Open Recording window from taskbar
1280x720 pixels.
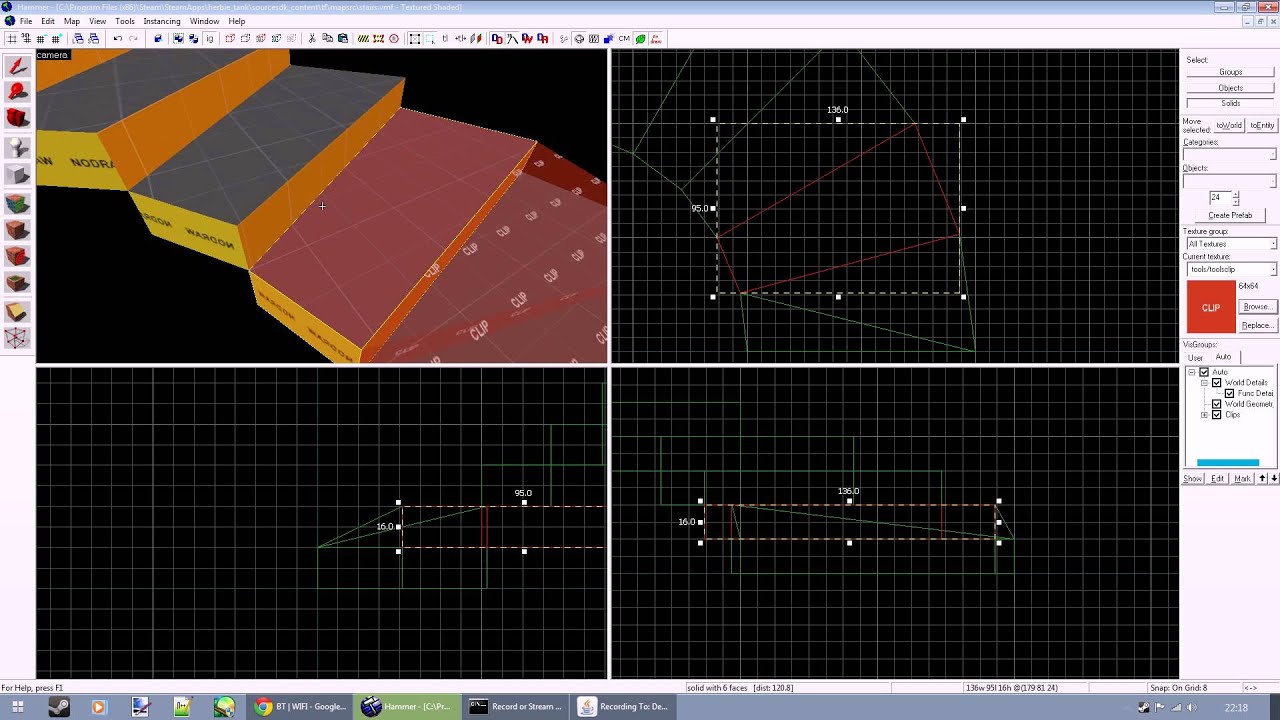(625, 707)
